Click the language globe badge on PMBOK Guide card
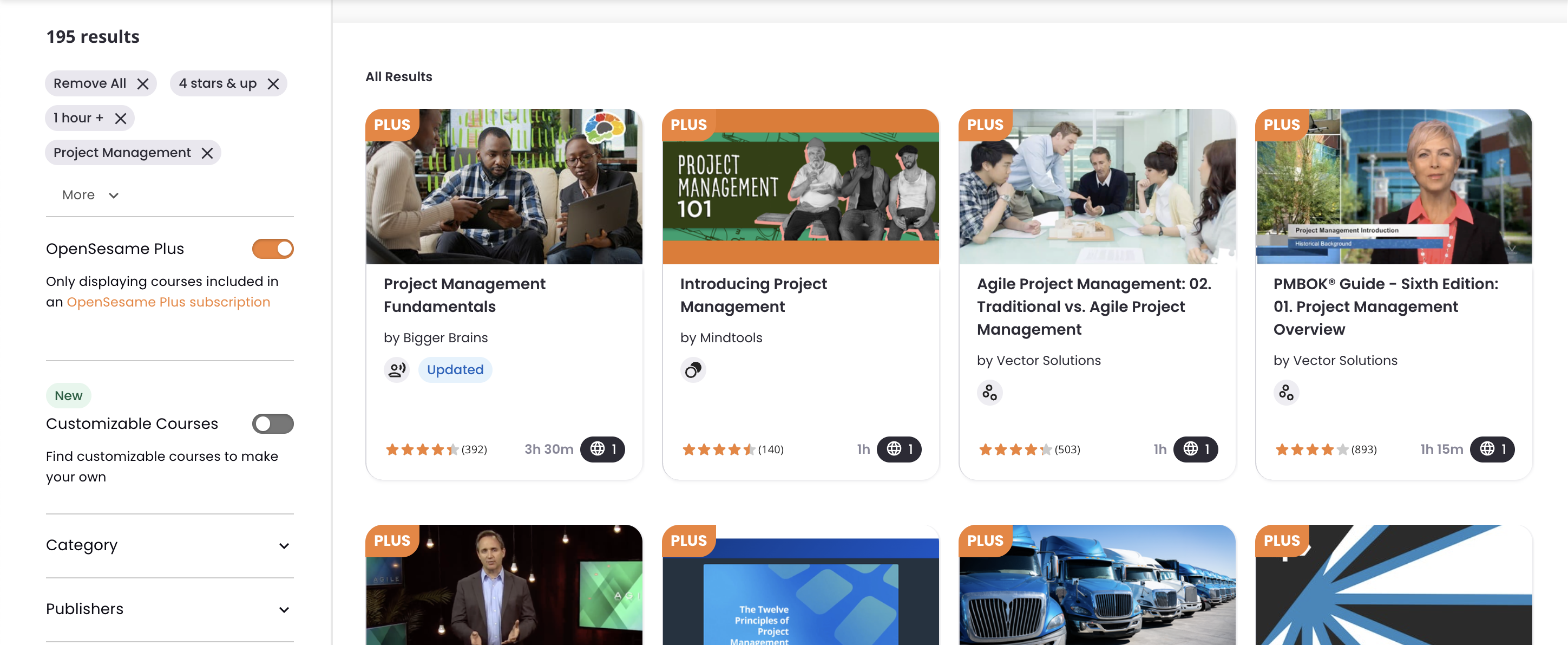Viewport: 1568px width, 645px height. tap(1493, 449)
